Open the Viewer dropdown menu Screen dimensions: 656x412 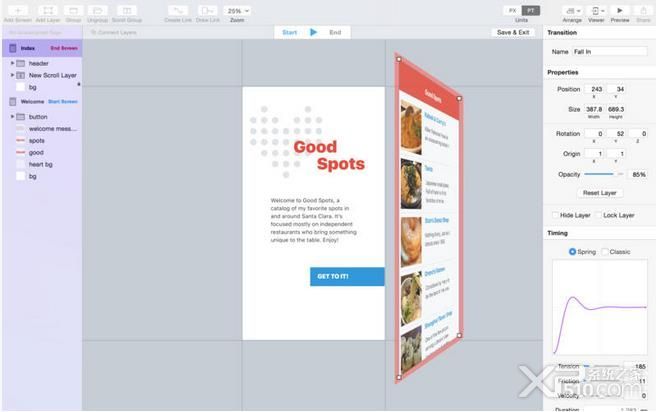pos(596,10)
